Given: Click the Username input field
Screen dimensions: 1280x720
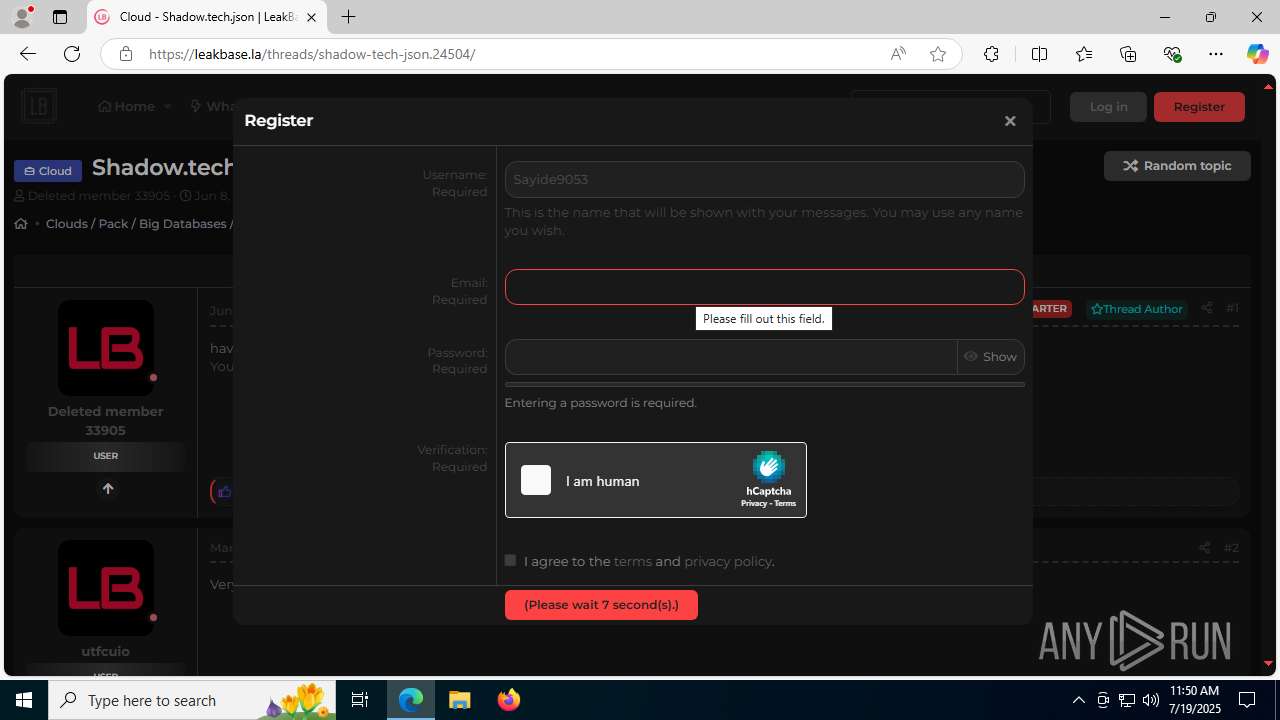Looking at the screenshot, I should coord(764,179).
